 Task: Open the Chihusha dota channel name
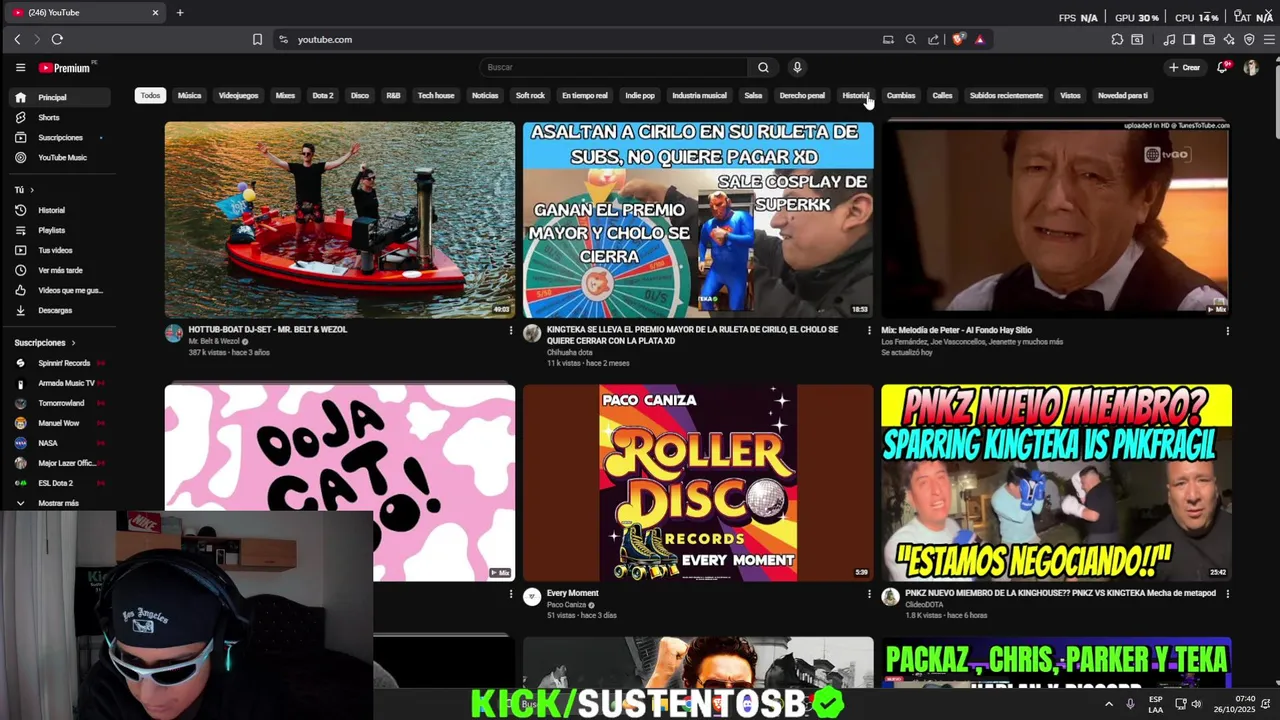point(570,352)
